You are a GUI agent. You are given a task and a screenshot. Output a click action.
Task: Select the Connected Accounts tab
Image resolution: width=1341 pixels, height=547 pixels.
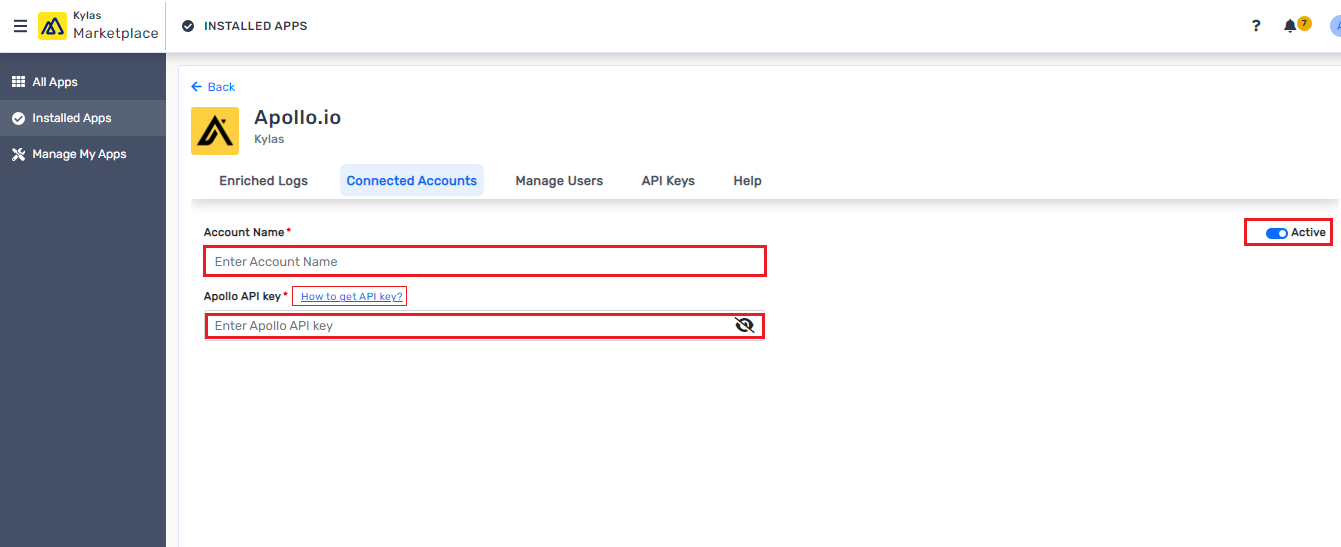click(x=412, y=181)
